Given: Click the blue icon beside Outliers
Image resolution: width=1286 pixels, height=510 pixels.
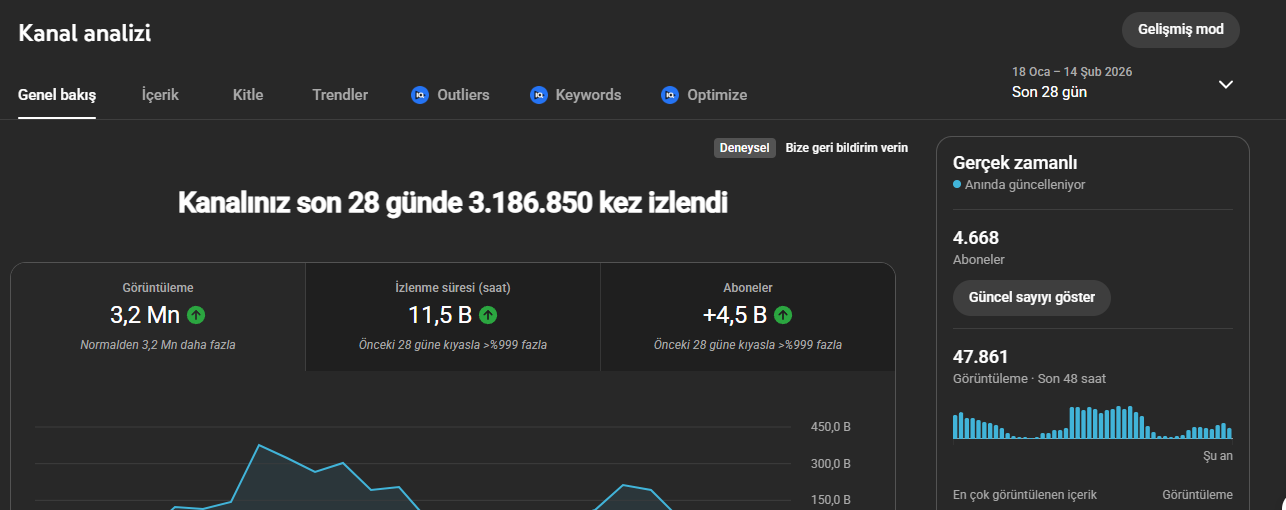Looking at the screenshot, I should (x=420, y=95).
